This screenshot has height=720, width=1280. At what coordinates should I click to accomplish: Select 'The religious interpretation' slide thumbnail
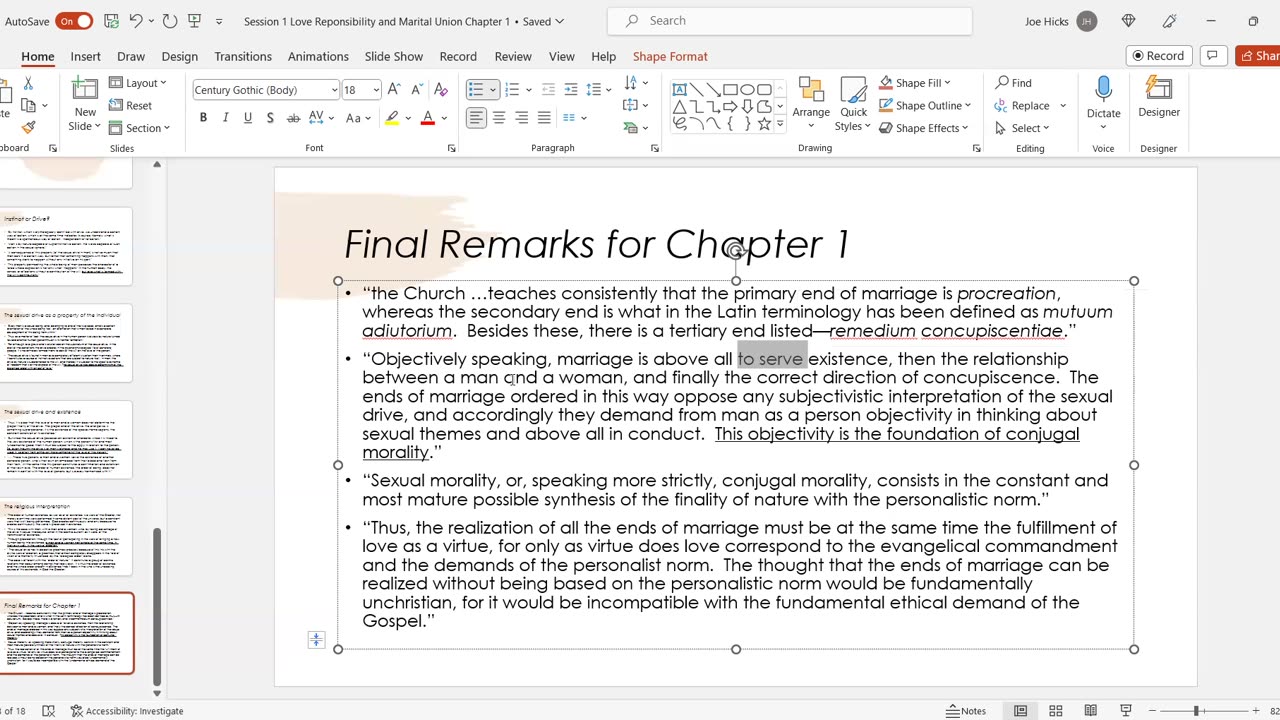click(66, 537)
